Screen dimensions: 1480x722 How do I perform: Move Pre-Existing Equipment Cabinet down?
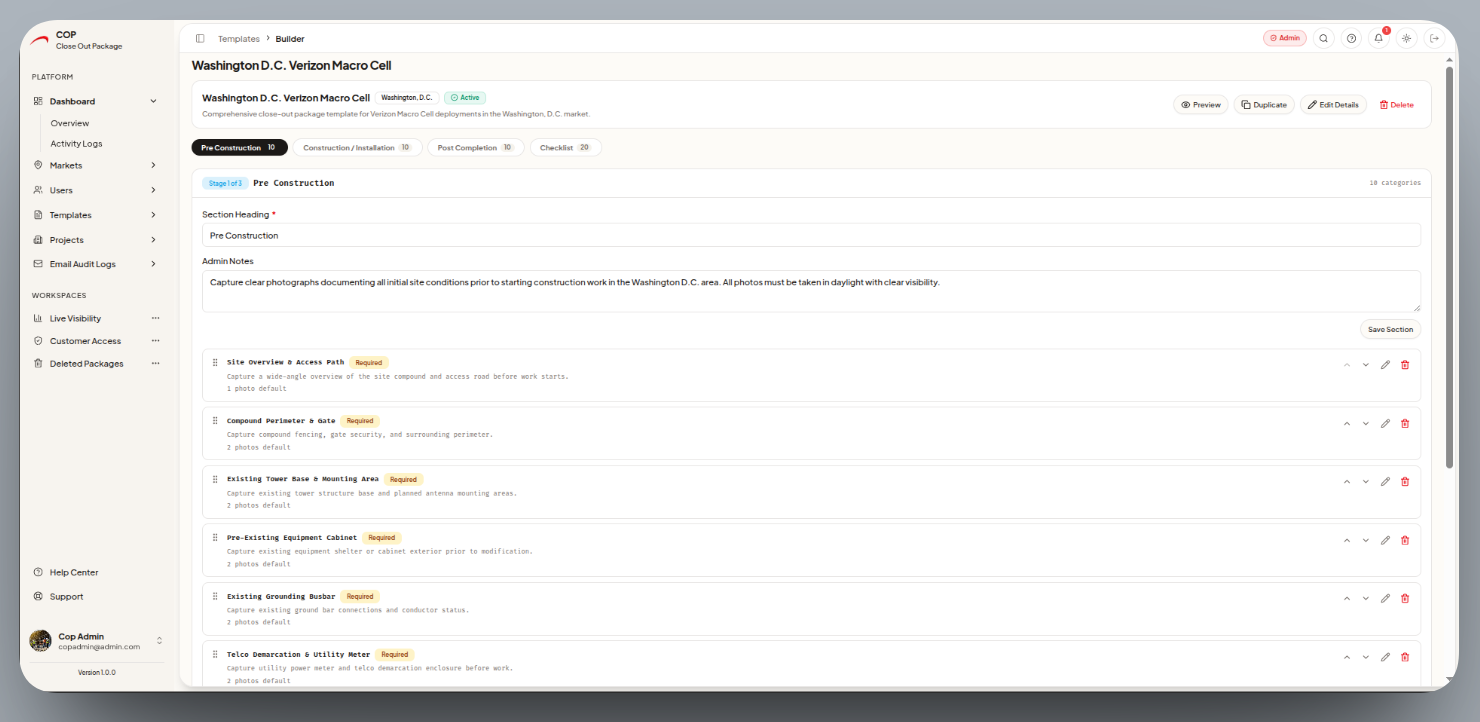point(1366,540)
